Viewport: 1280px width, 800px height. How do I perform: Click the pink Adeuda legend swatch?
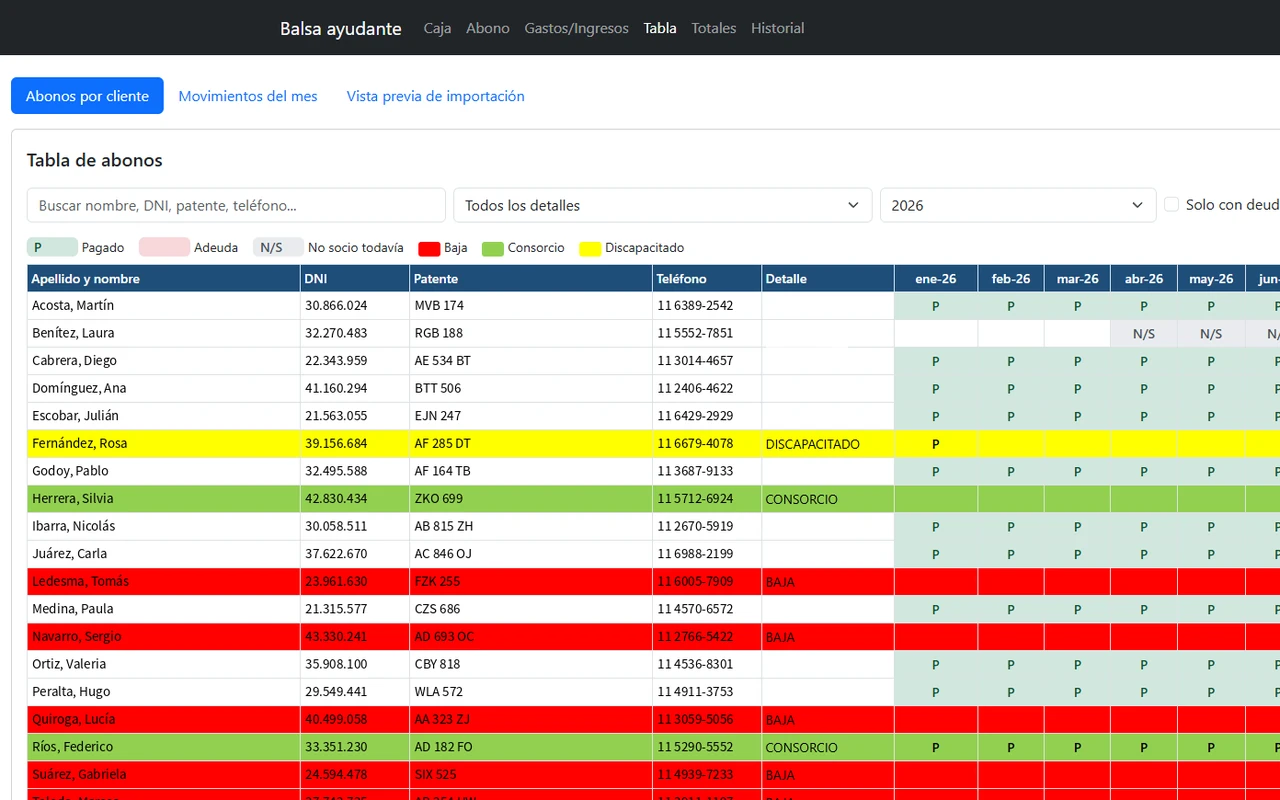pos(164,247)
